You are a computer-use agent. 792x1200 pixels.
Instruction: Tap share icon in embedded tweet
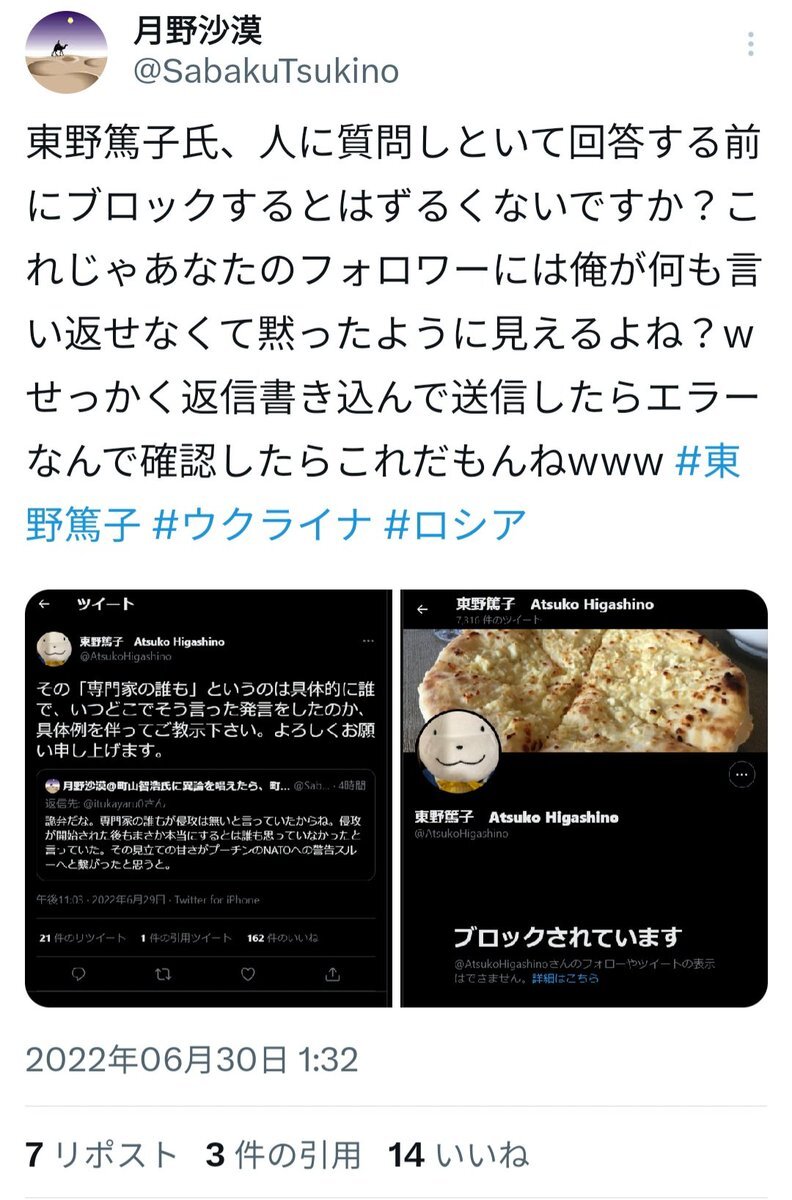[333, 973]
